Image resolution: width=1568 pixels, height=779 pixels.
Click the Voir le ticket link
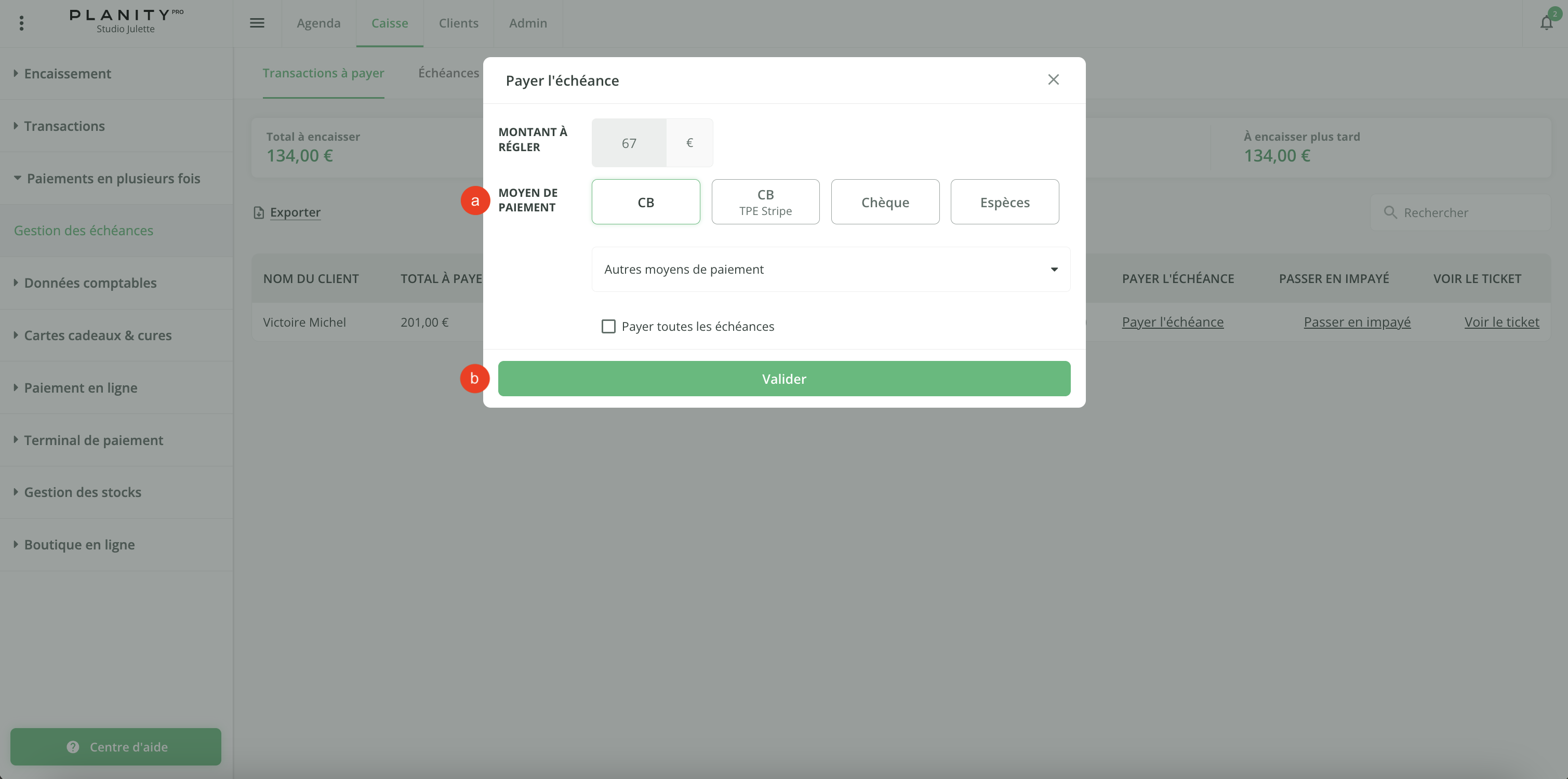pos(1501,322)
